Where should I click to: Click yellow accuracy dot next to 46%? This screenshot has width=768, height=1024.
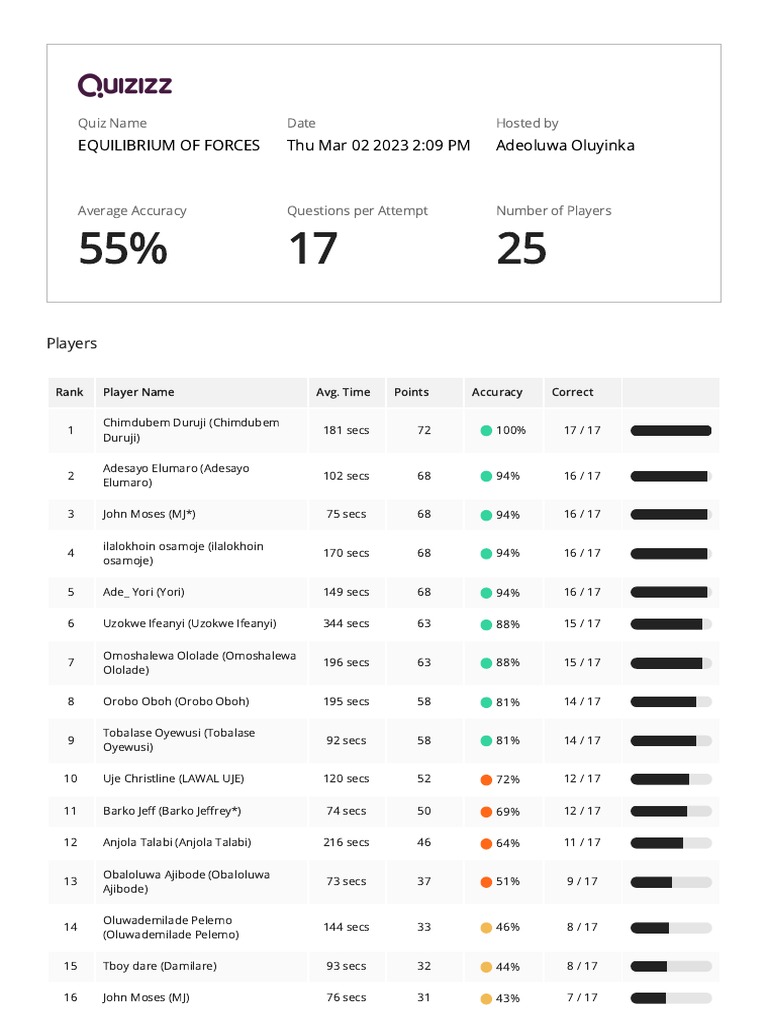point(486,927)
